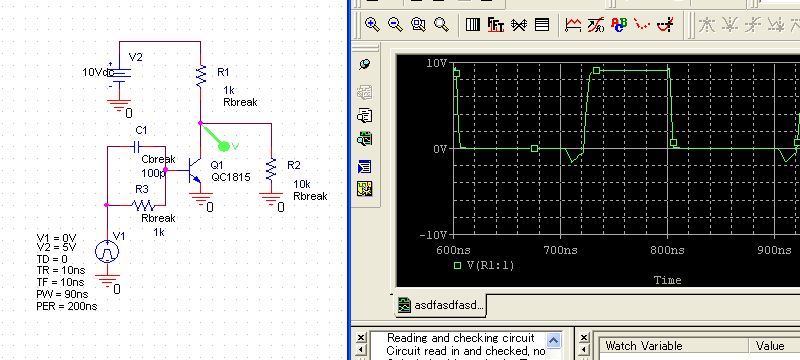Click the Cbreak model label
Image resolution: width=800 pixels, height=360 pixels.
158,159
